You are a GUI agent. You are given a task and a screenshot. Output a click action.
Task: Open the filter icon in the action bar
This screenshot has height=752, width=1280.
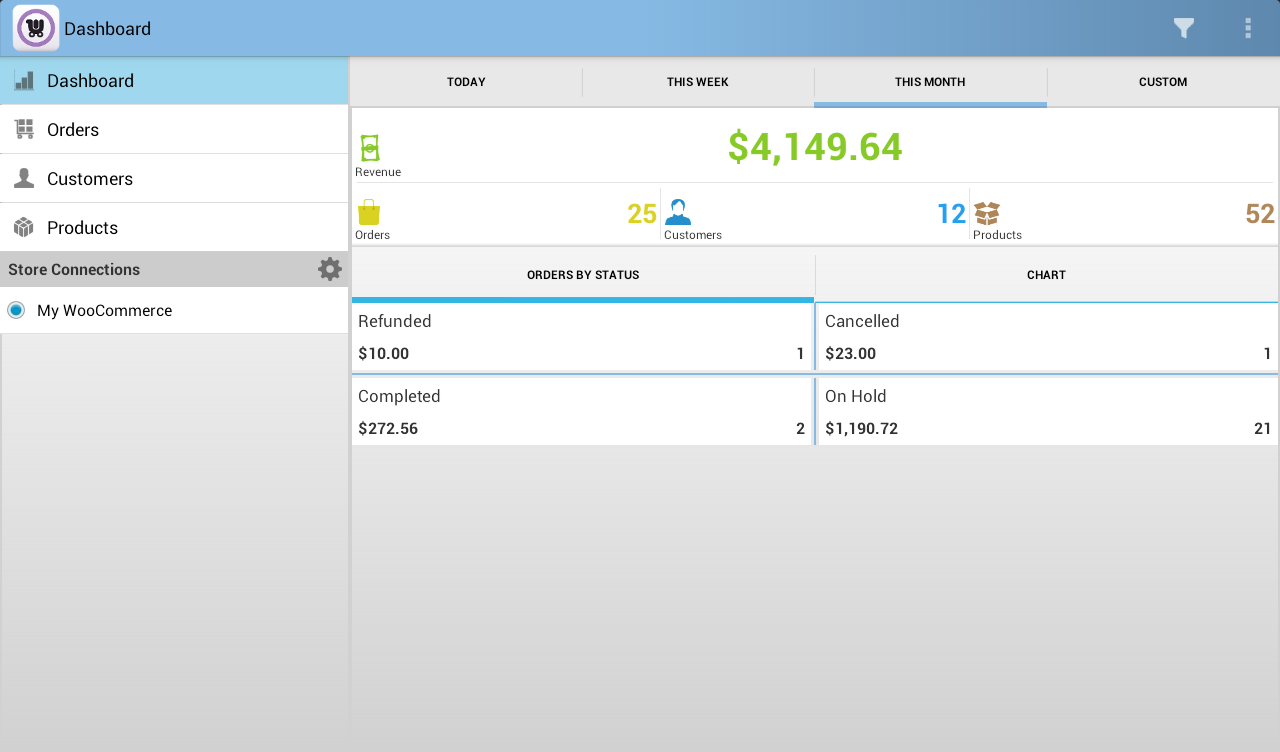(x=1183, y=28)
